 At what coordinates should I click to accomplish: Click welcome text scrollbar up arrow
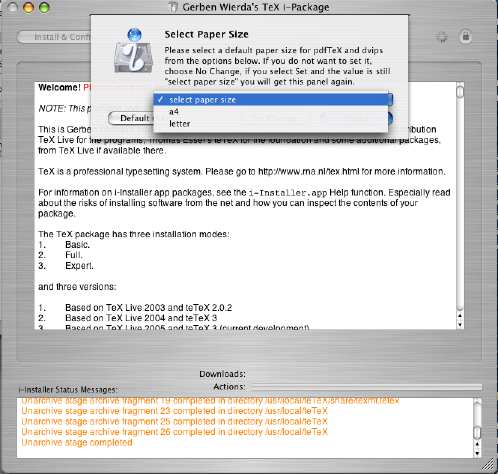pyautogui.click(x=460, y=315)
